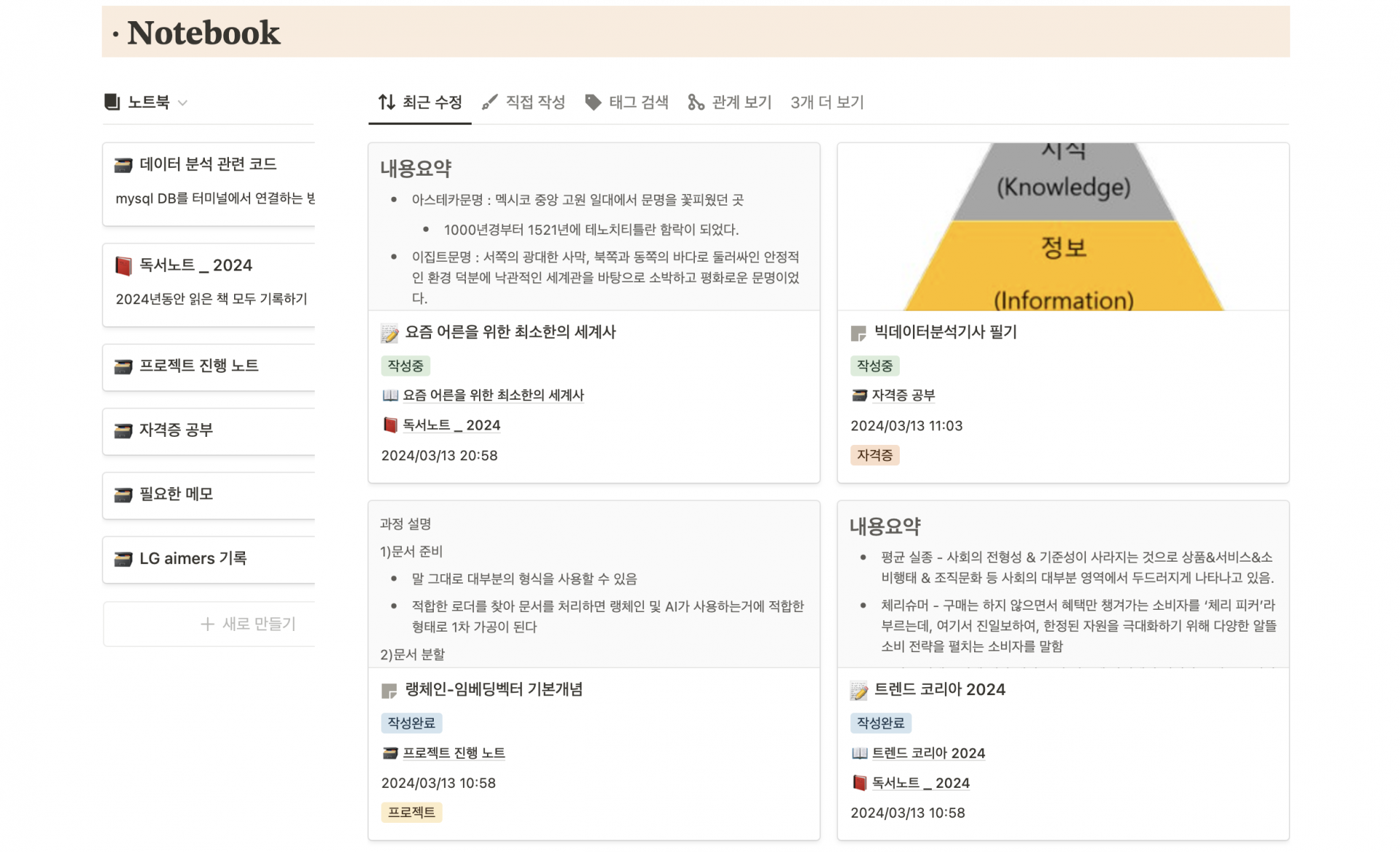Click the open book icon of 세계사 relation link
This screenshot has width=1400, height=852.
(x=390, y=395)
